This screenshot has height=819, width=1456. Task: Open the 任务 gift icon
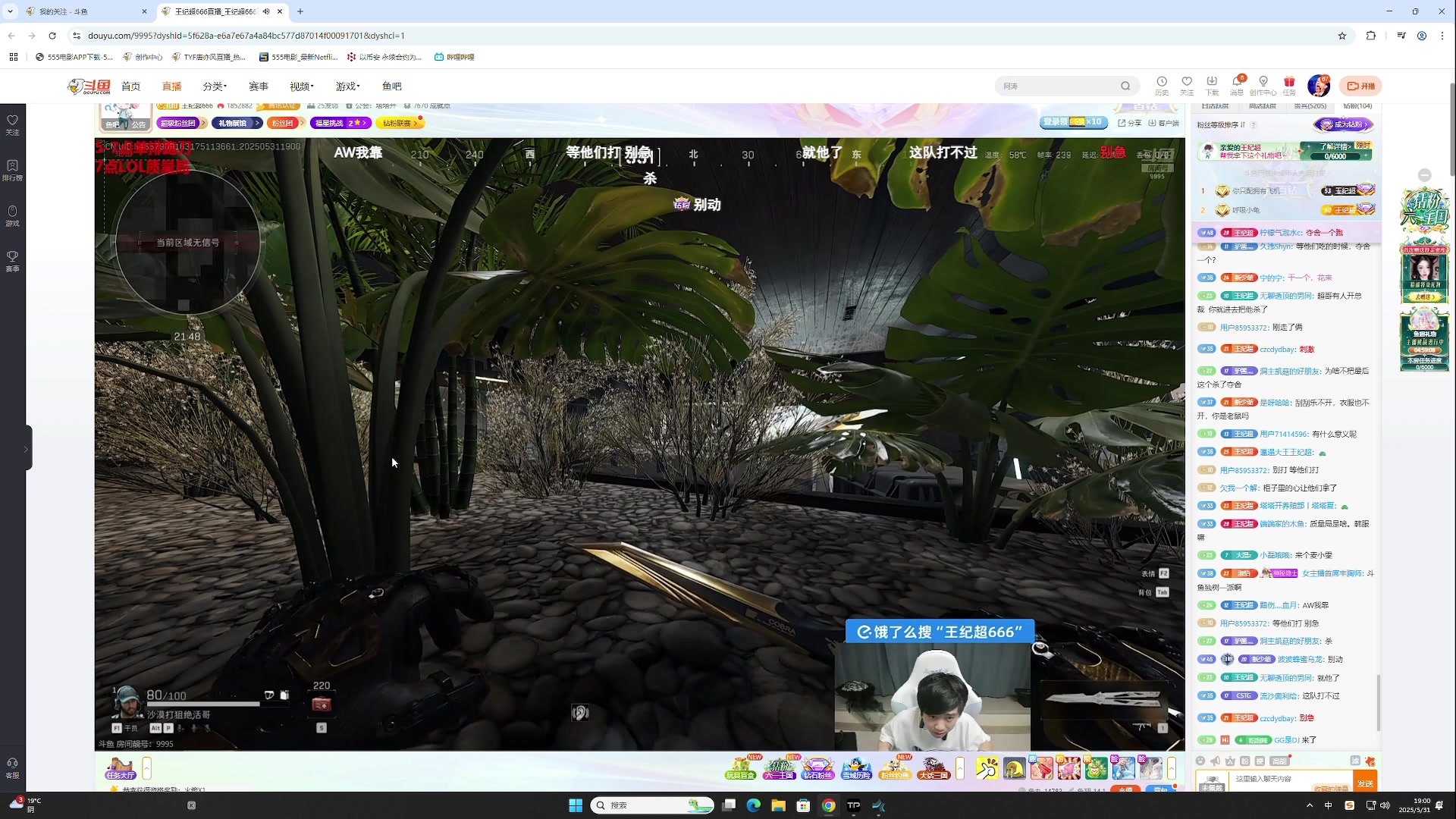(x=1289, y=85)
